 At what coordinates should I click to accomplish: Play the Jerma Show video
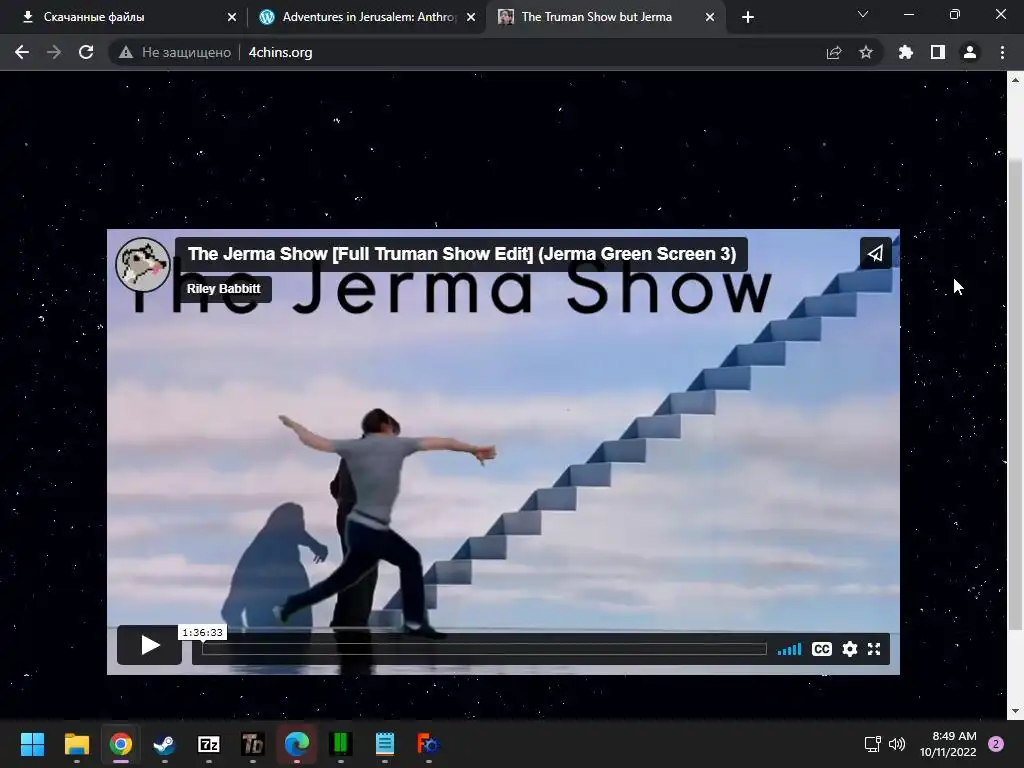(150, 645)
